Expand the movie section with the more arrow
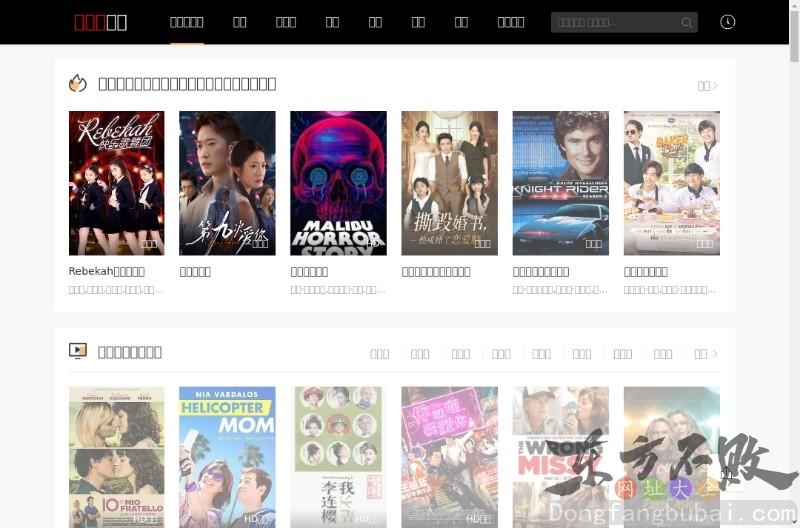The width and height of the screenshot is (800, 528). (706, 353)
